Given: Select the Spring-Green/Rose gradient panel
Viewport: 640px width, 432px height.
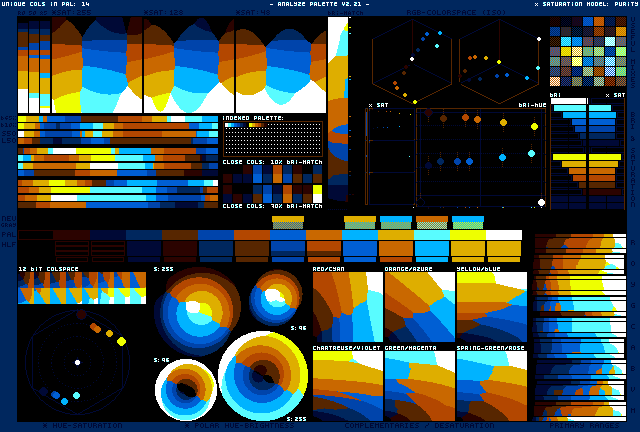Looking at the screenshot, I should 491,385.
